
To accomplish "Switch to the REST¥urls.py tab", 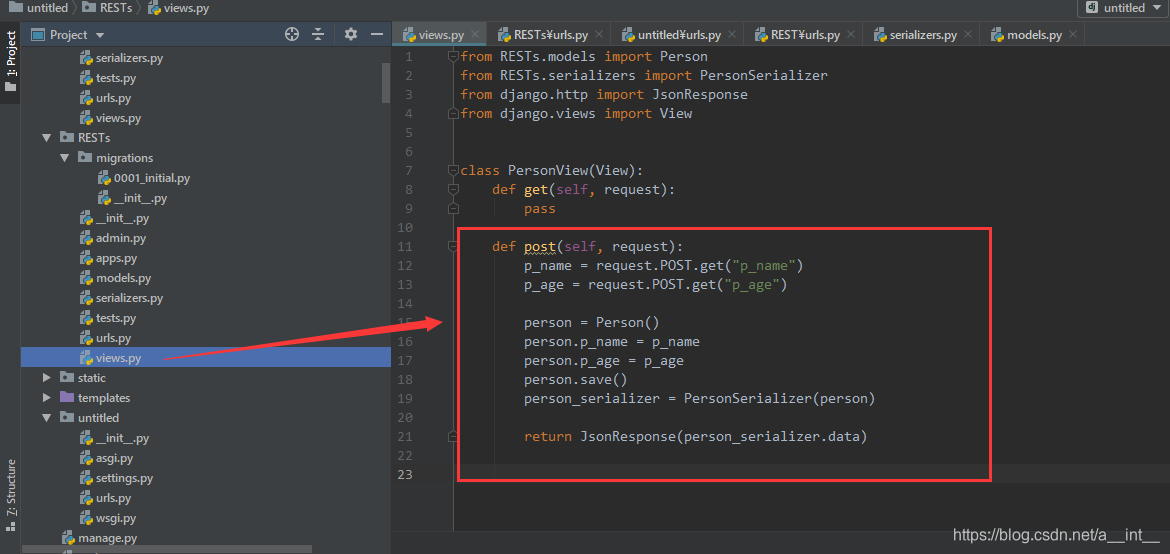I will pyautogui.click(x=806, y=34).
